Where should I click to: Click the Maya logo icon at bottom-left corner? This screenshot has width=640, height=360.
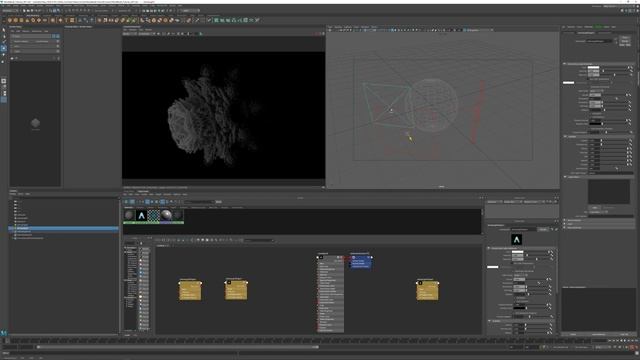4,333
